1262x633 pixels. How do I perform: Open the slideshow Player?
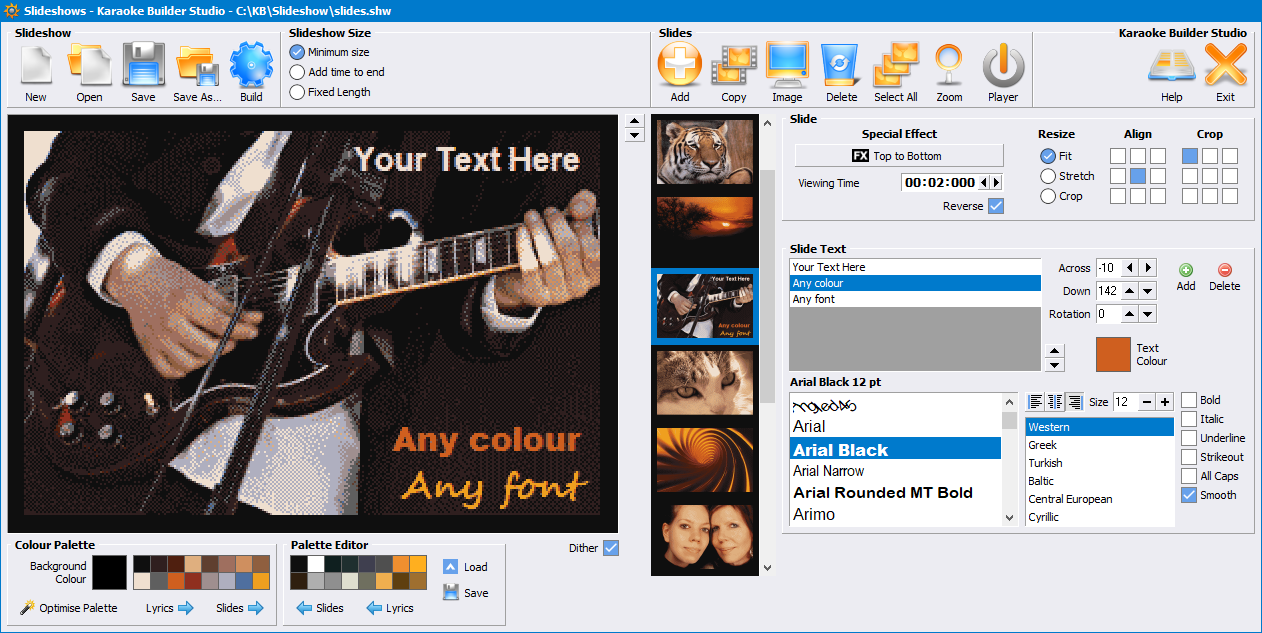coord(1002,67)
